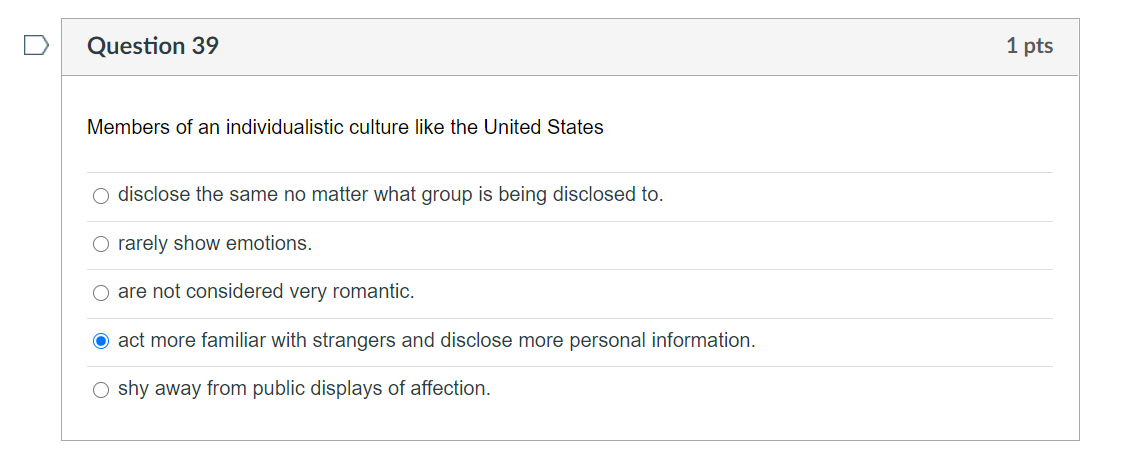Click the word 'individualistic' in the prompt
The width and height of the screenshot is (1121, 469).
pyautogui.click(x=285, y=128)
